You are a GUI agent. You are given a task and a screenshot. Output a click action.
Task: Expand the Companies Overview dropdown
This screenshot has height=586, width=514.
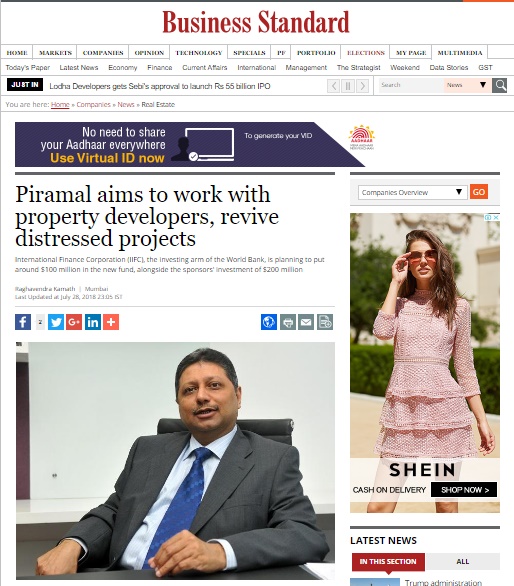[413, 192]
